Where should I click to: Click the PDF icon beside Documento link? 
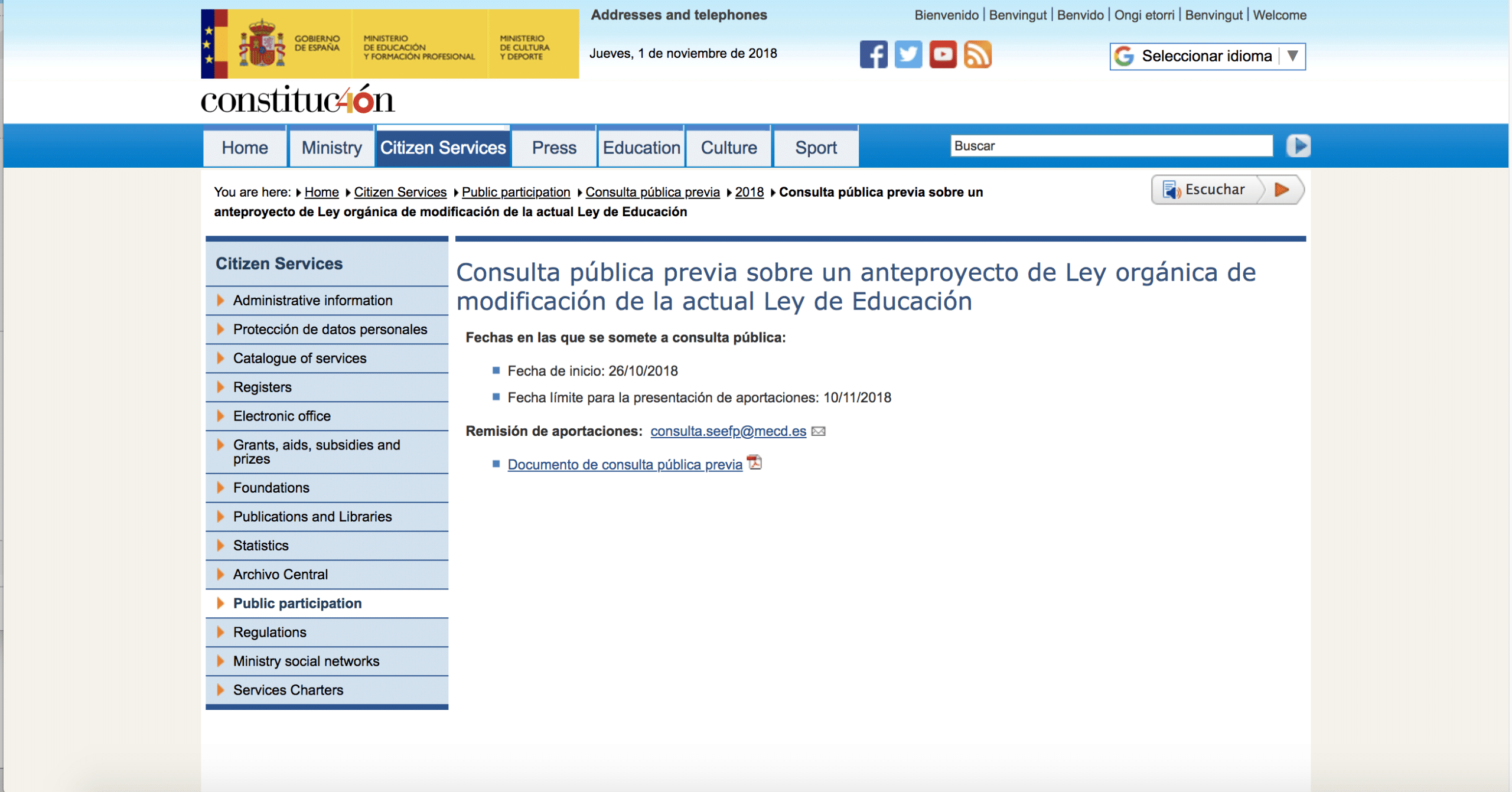754,462
